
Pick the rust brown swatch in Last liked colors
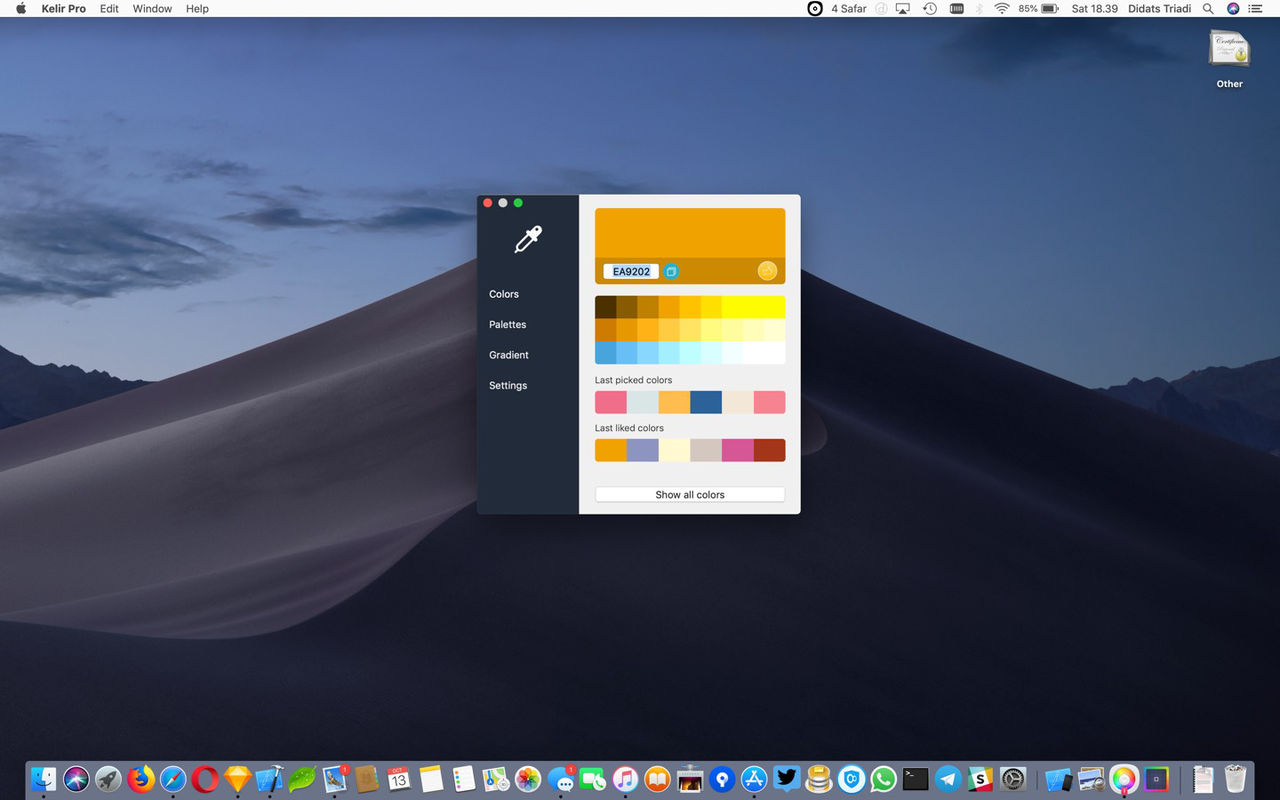(x=769, y=450)
